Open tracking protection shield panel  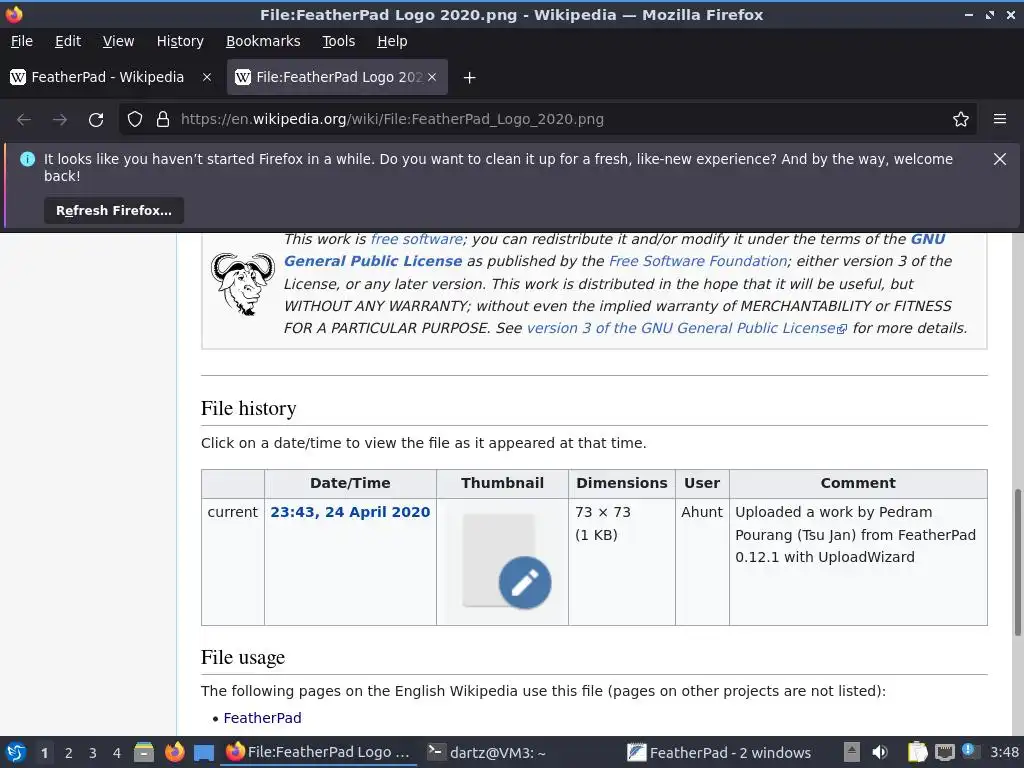[x=135, y=120]
